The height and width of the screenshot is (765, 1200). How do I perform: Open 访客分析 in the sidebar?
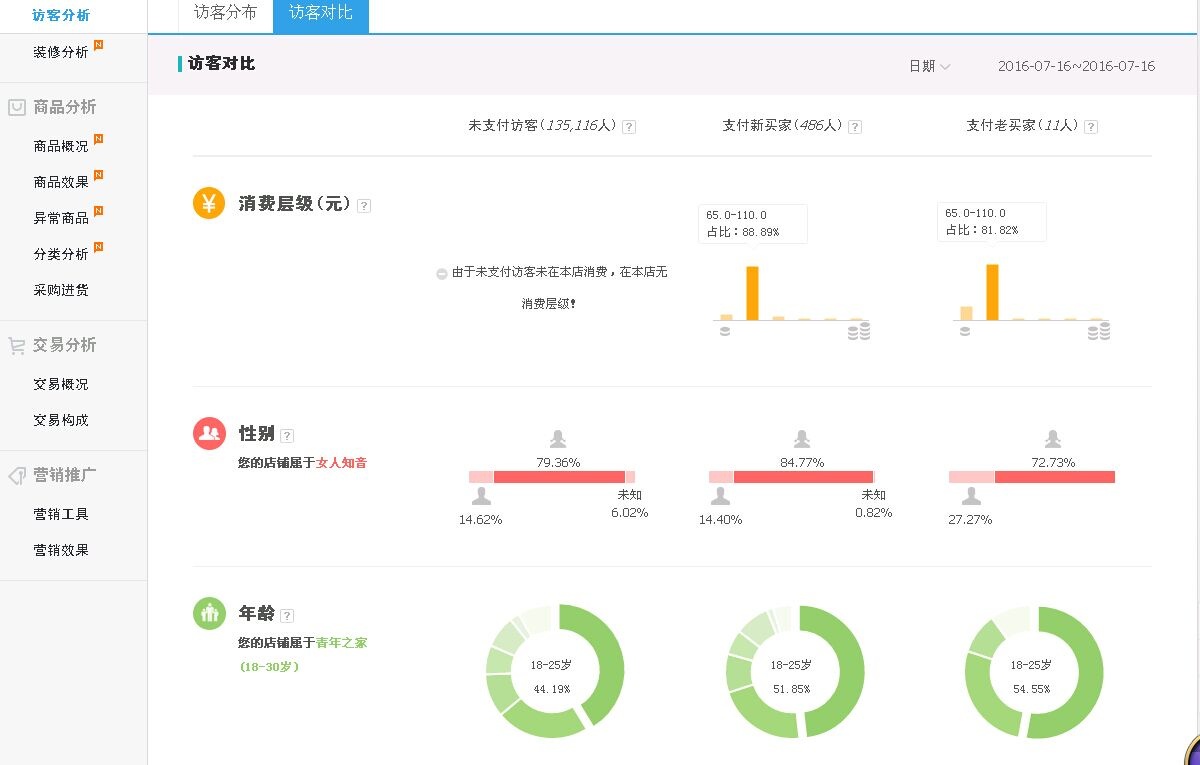click(61, 15)
